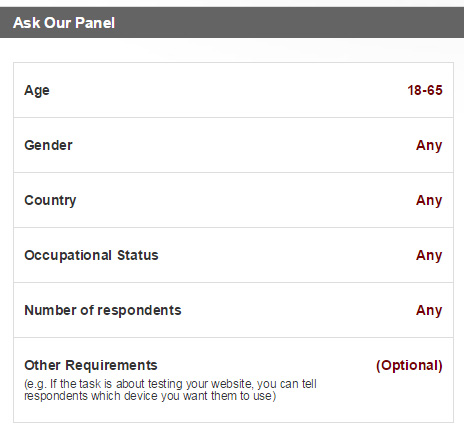Change the Country value from Any
The width and height of the screenshot is (464, 426).
429,200
